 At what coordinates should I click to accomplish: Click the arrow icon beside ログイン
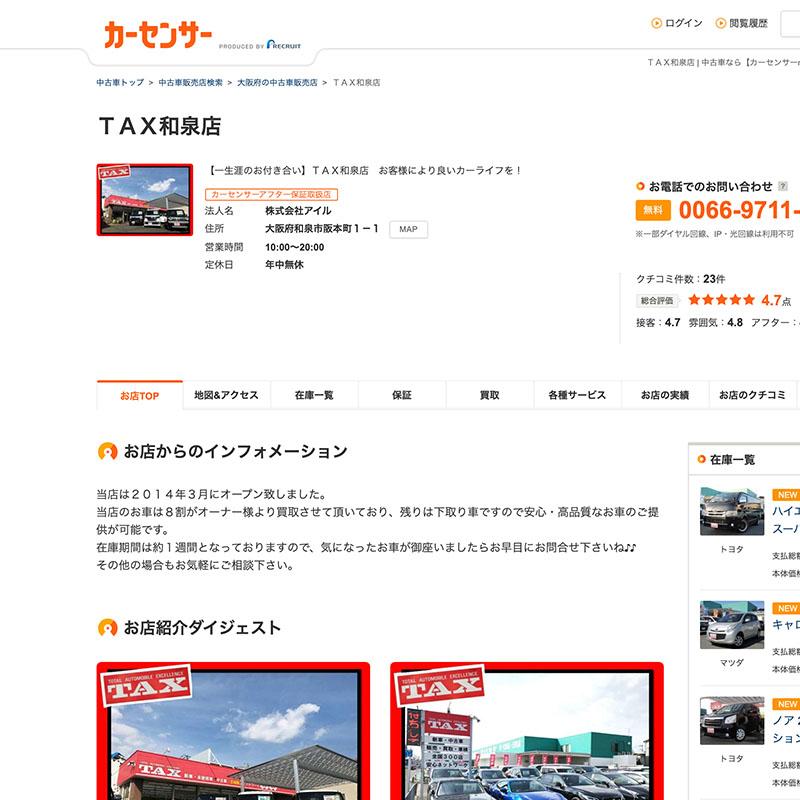657,23
